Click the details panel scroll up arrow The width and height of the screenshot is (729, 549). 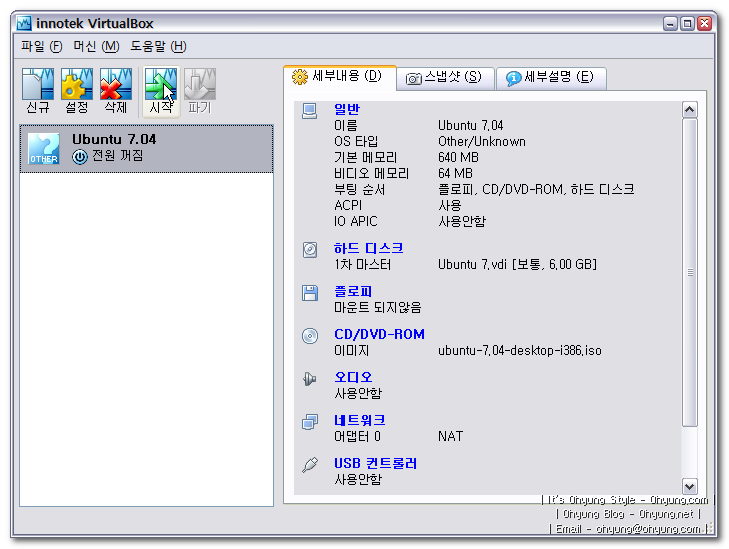coord(689,110)
